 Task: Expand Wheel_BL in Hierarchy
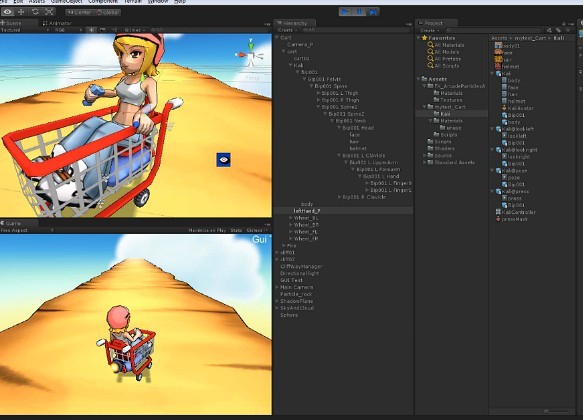pyautogui.click(x=290, y=218)
